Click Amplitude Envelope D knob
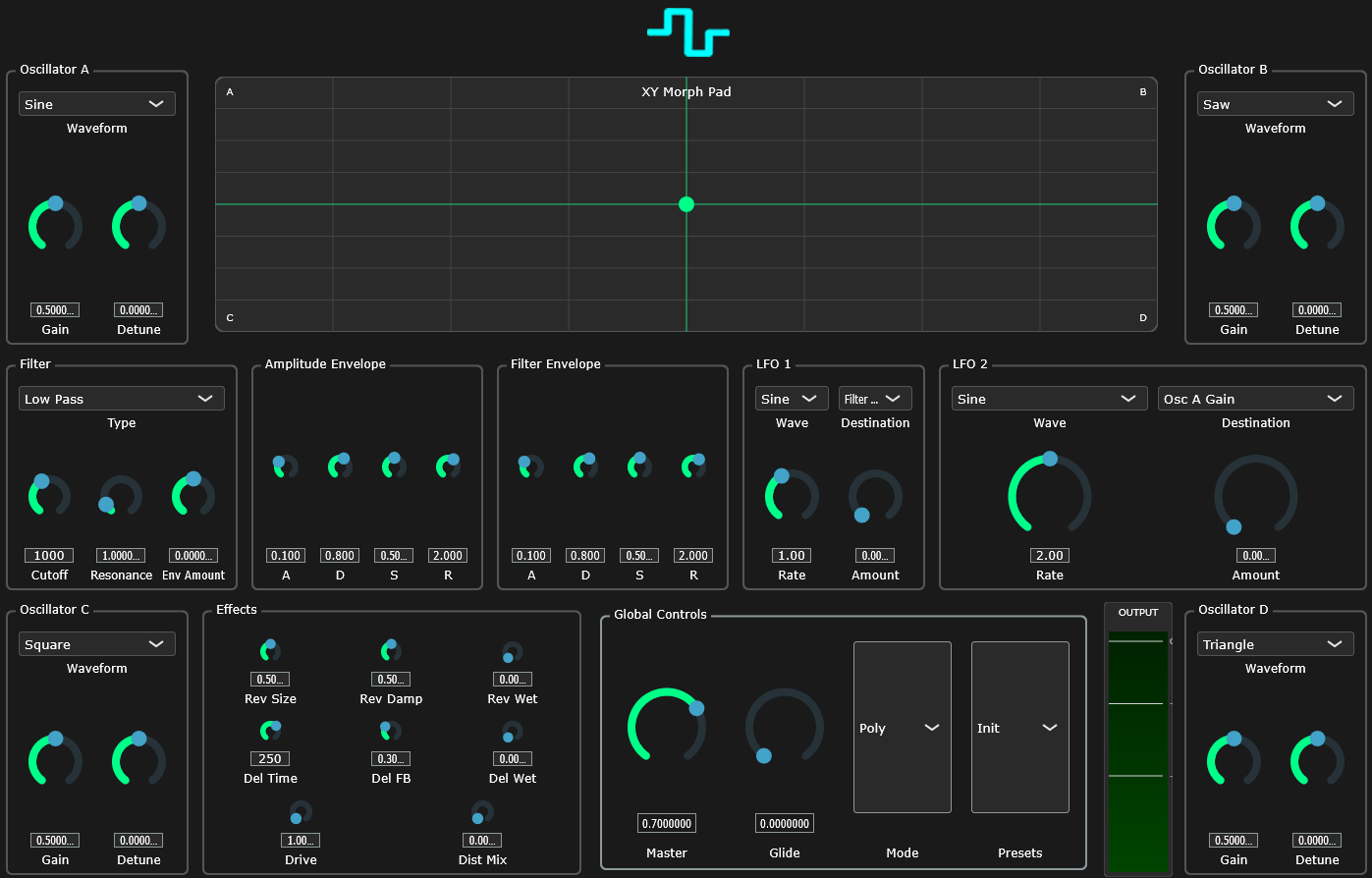 [340, 466]
